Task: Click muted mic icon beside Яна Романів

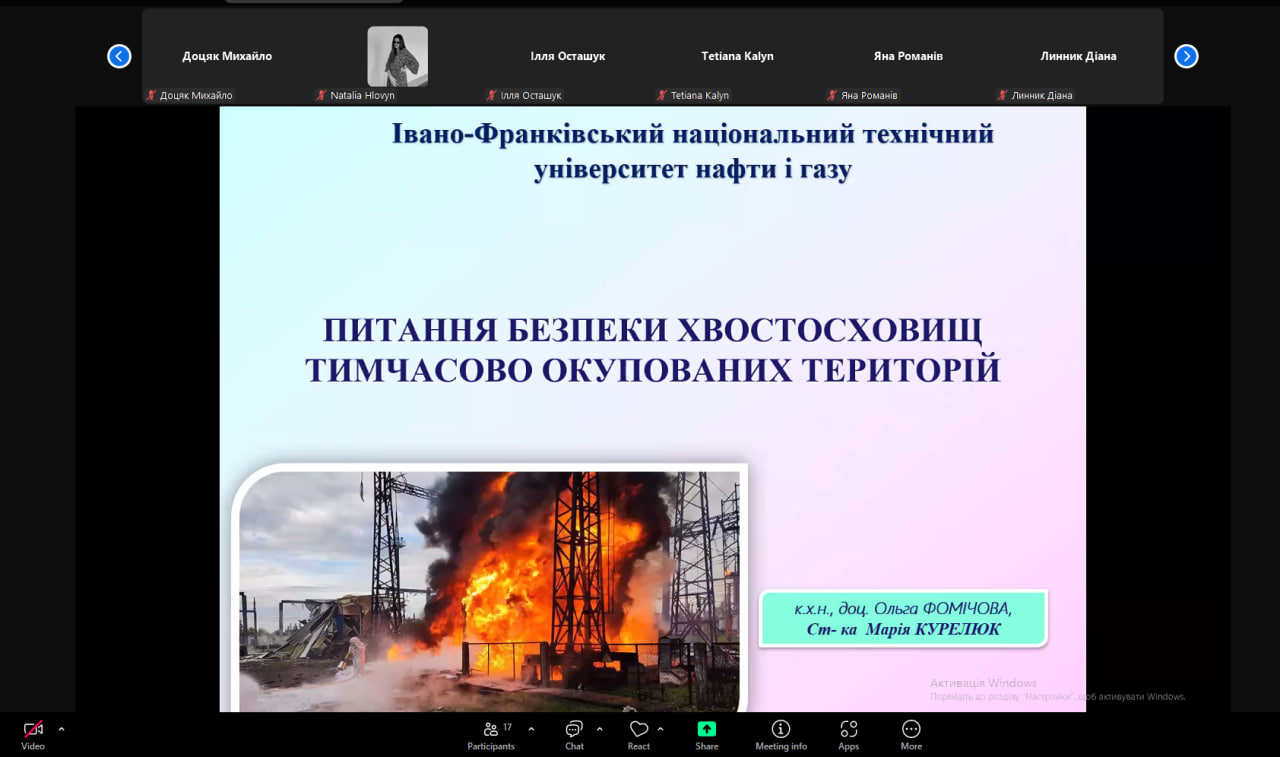Action: [832, 96]
